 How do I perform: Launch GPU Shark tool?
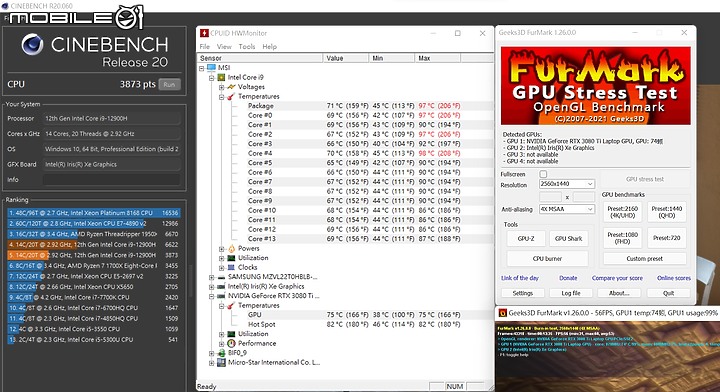(568, 239)
